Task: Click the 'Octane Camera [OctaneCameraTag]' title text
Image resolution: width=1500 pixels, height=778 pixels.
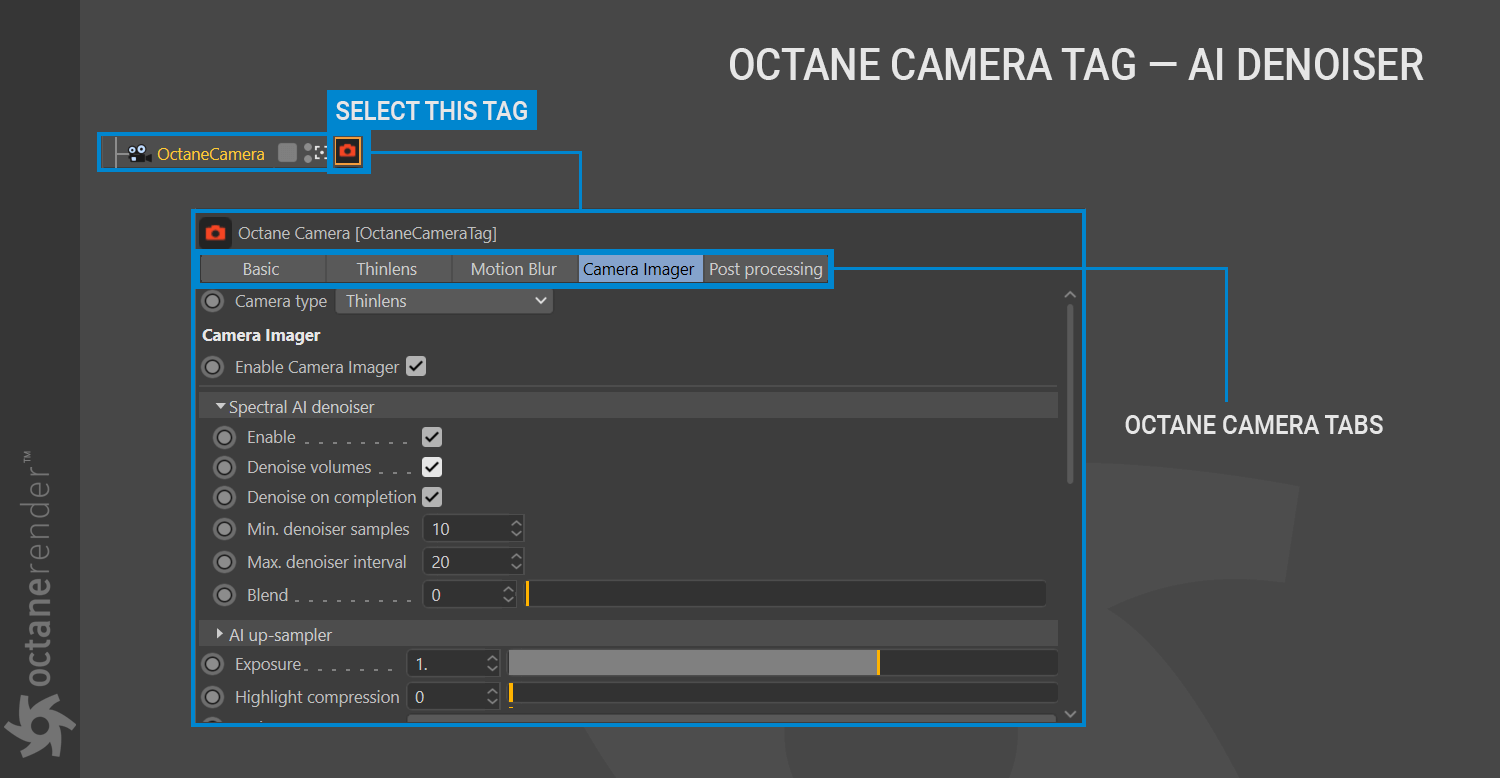Action: pos(367,233)
